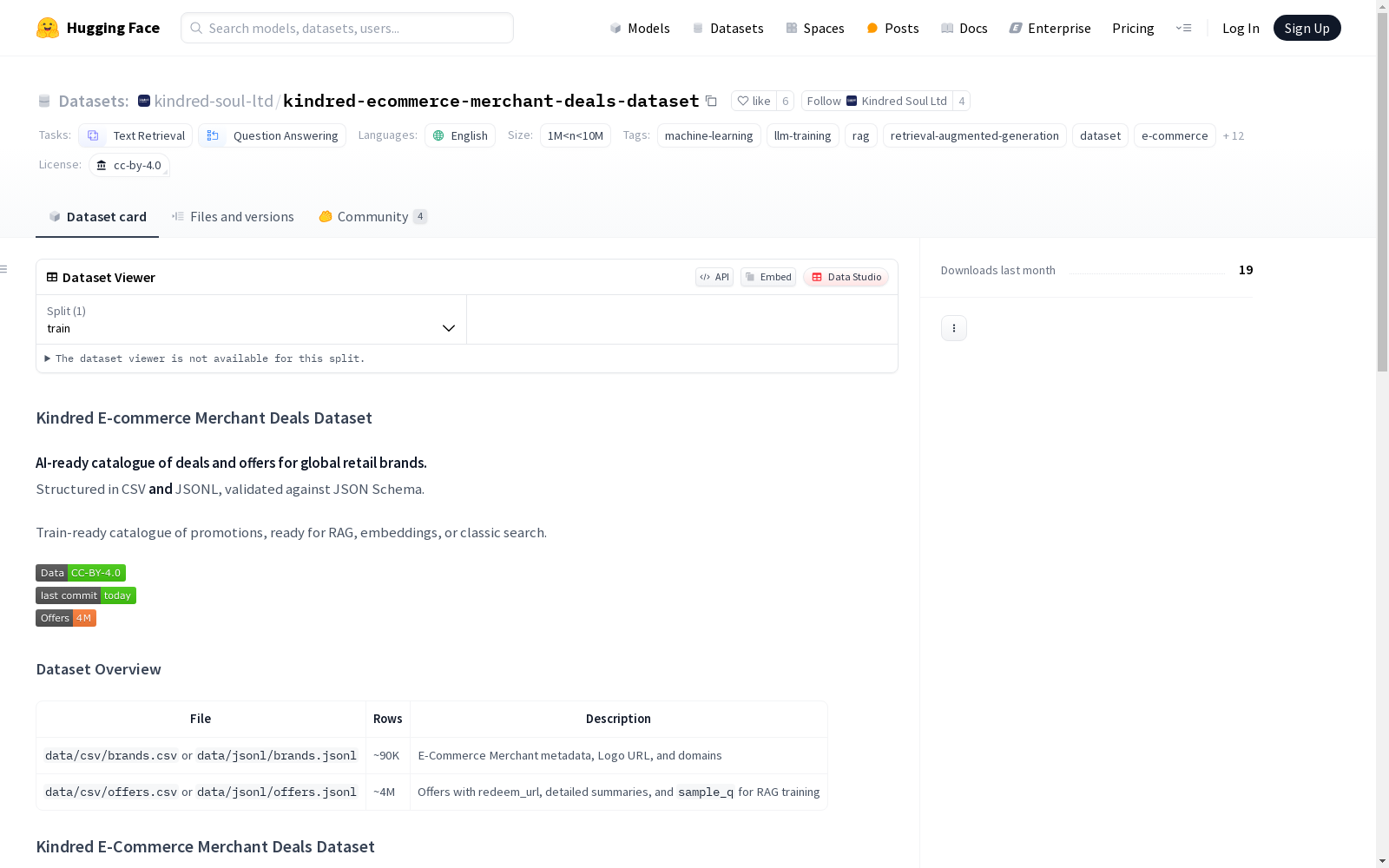This screenshot has height=868, width=1389.
Task: Click the Kindred Soul organization avatar icon
Action: coord(144,101)
